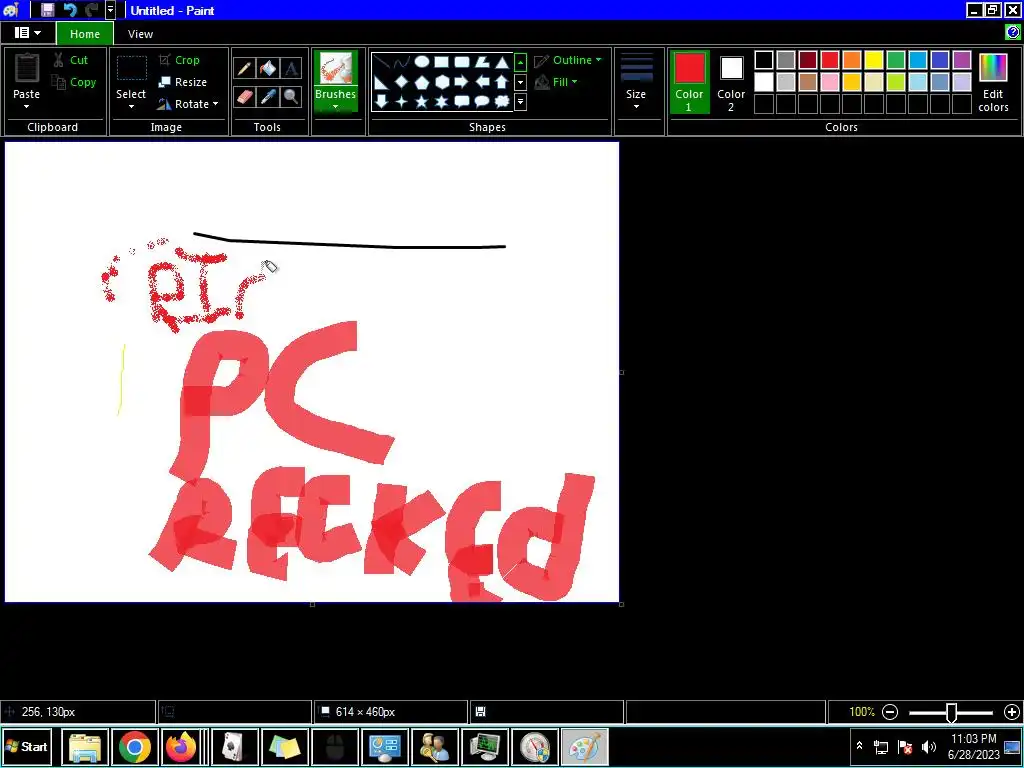Open the Outline dropdown
This screenshot has height=768, width=1024.
(568, 60)
